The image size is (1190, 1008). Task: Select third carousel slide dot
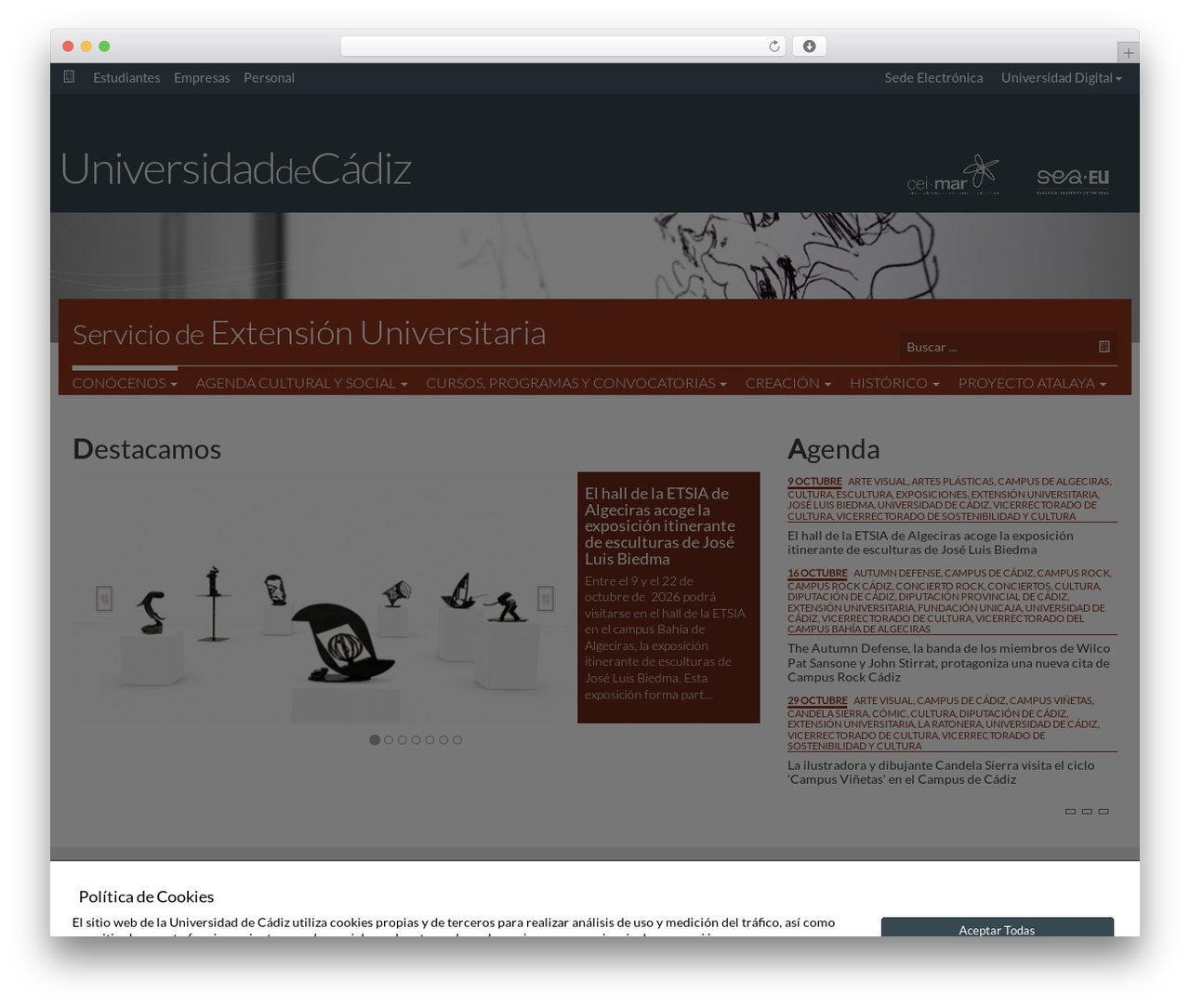(x=403, y=740)
